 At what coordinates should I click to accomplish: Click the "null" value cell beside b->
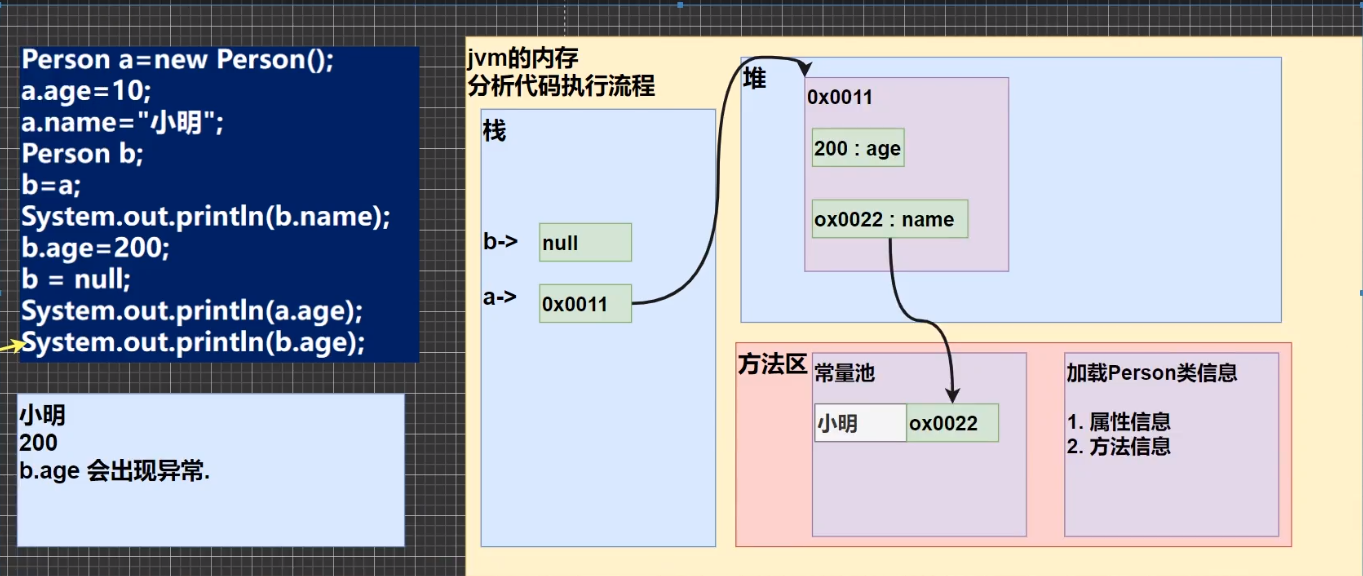click(584, 242)
